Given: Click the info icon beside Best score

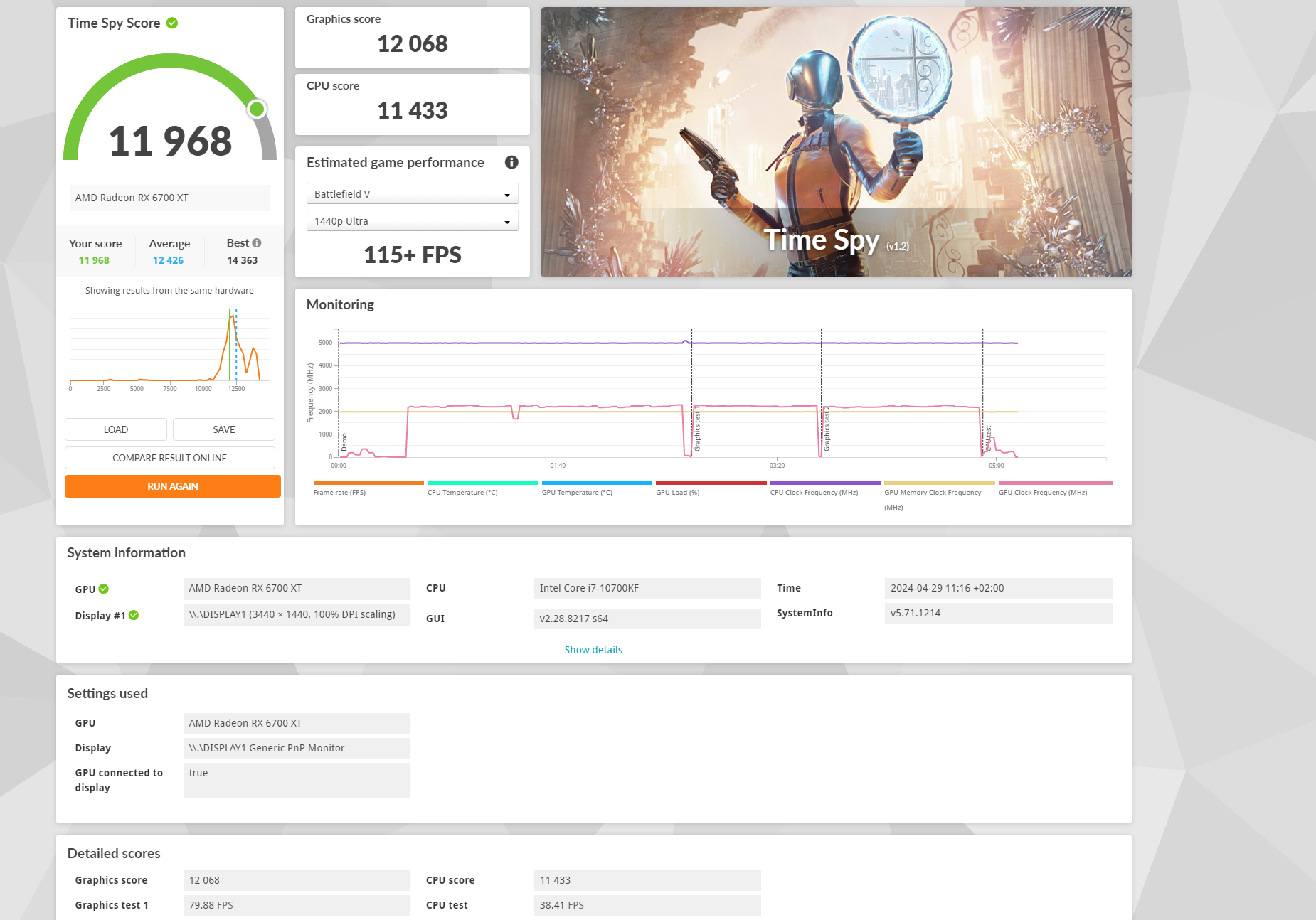Looking at the screenshot, I should [257, 243].
